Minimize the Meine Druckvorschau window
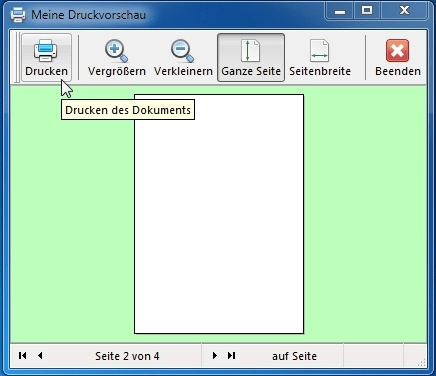The height and width of the screenshot is (376, 436). (x=340, y=11)
